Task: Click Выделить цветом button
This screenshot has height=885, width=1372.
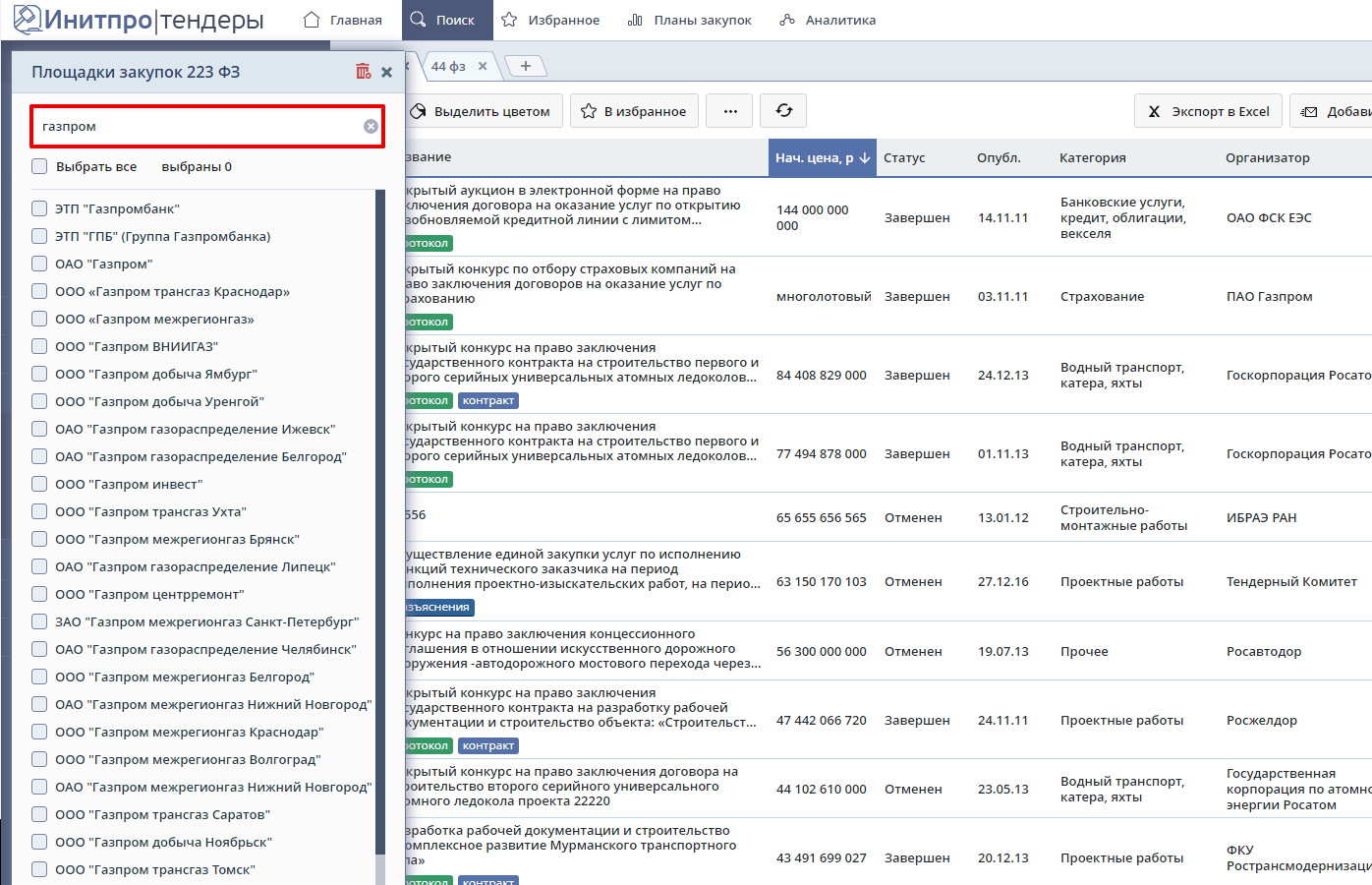Action: pyautogui.click(x=483, y=111)
